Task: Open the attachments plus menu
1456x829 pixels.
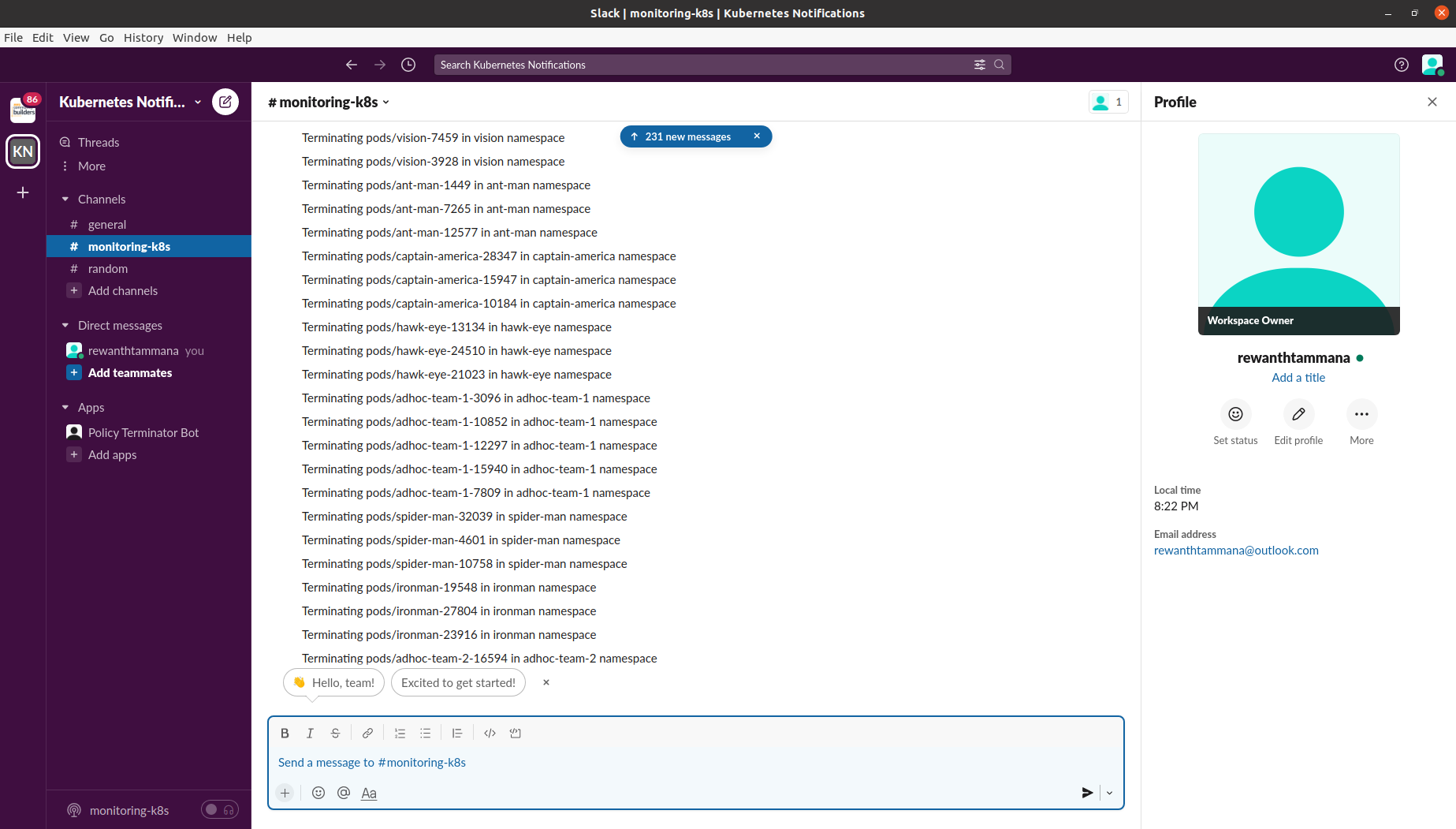Action: pyautogui.click(x=285, y=793)
